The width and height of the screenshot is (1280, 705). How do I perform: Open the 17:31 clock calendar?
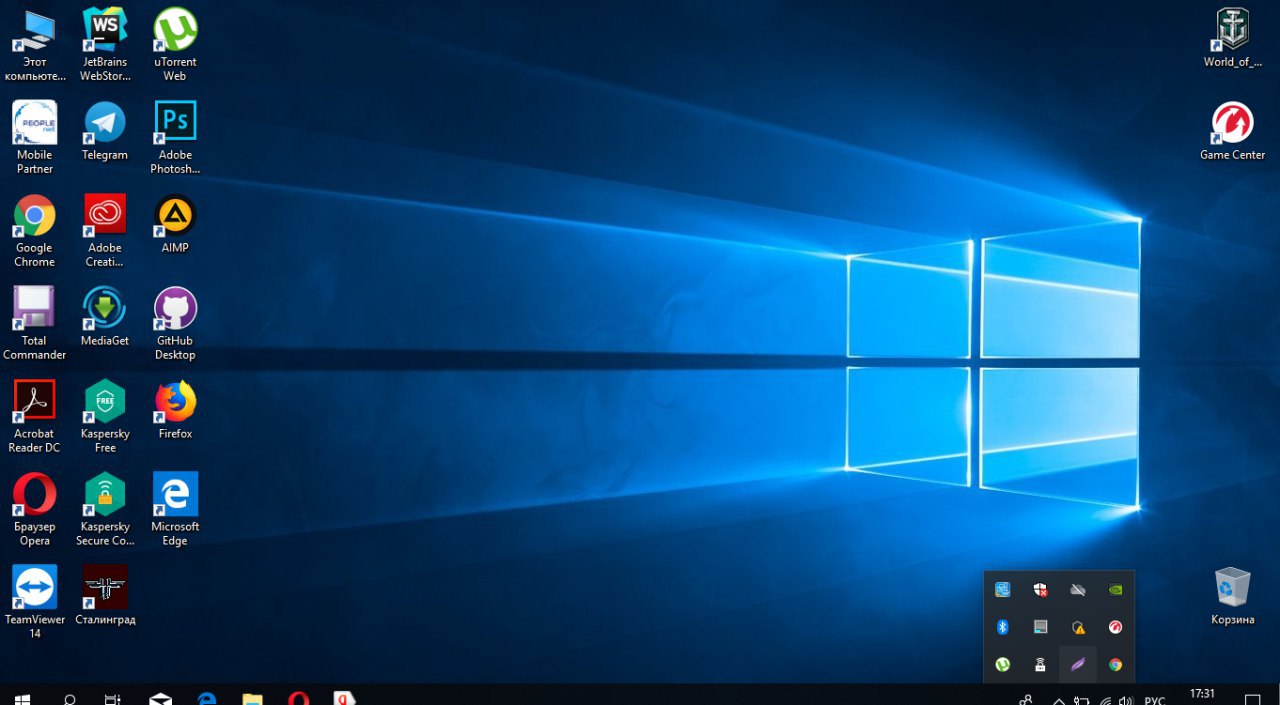coord(1203,695)
